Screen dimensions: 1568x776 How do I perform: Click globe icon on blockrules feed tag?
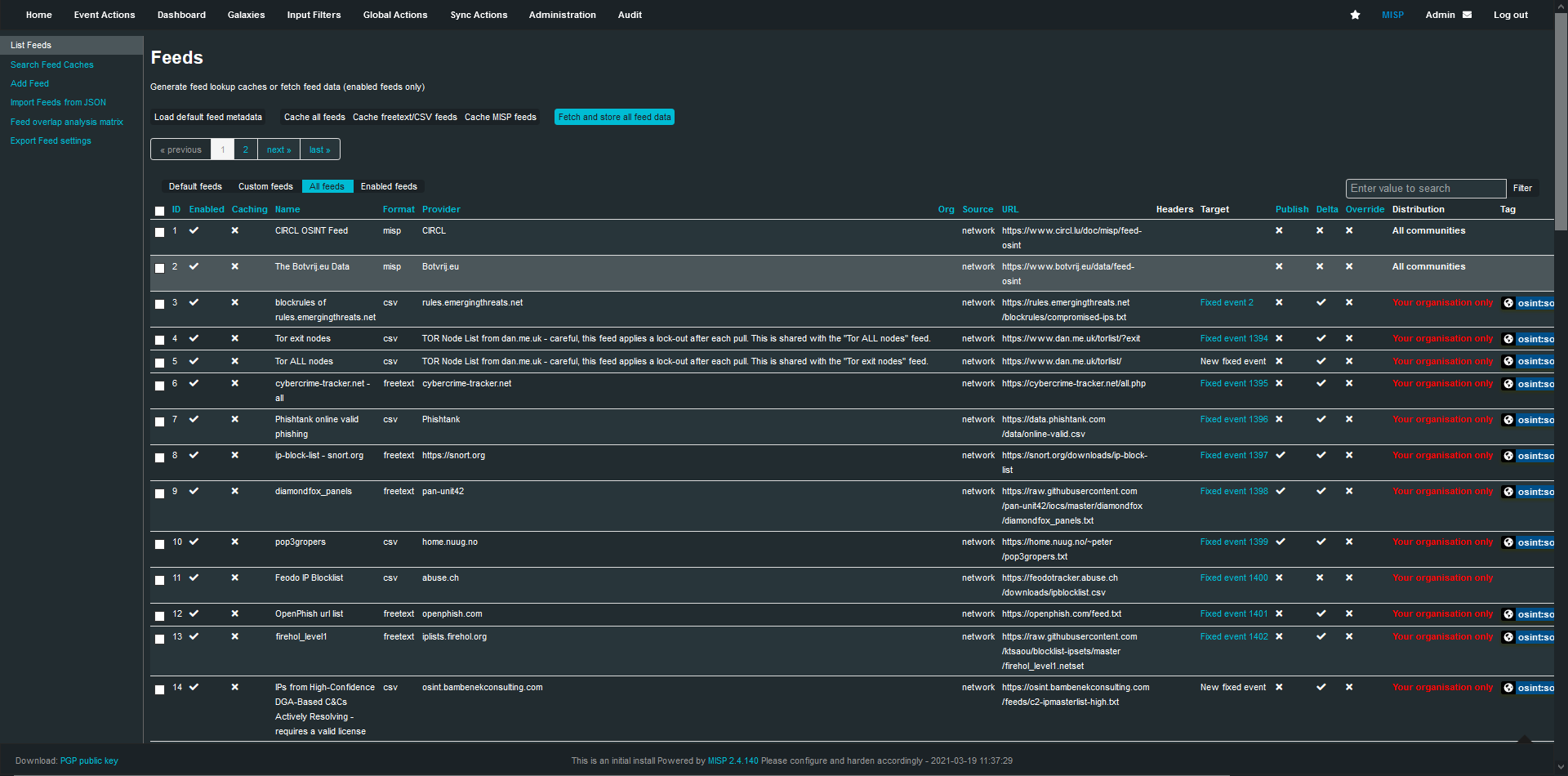tap(1508, 303)
